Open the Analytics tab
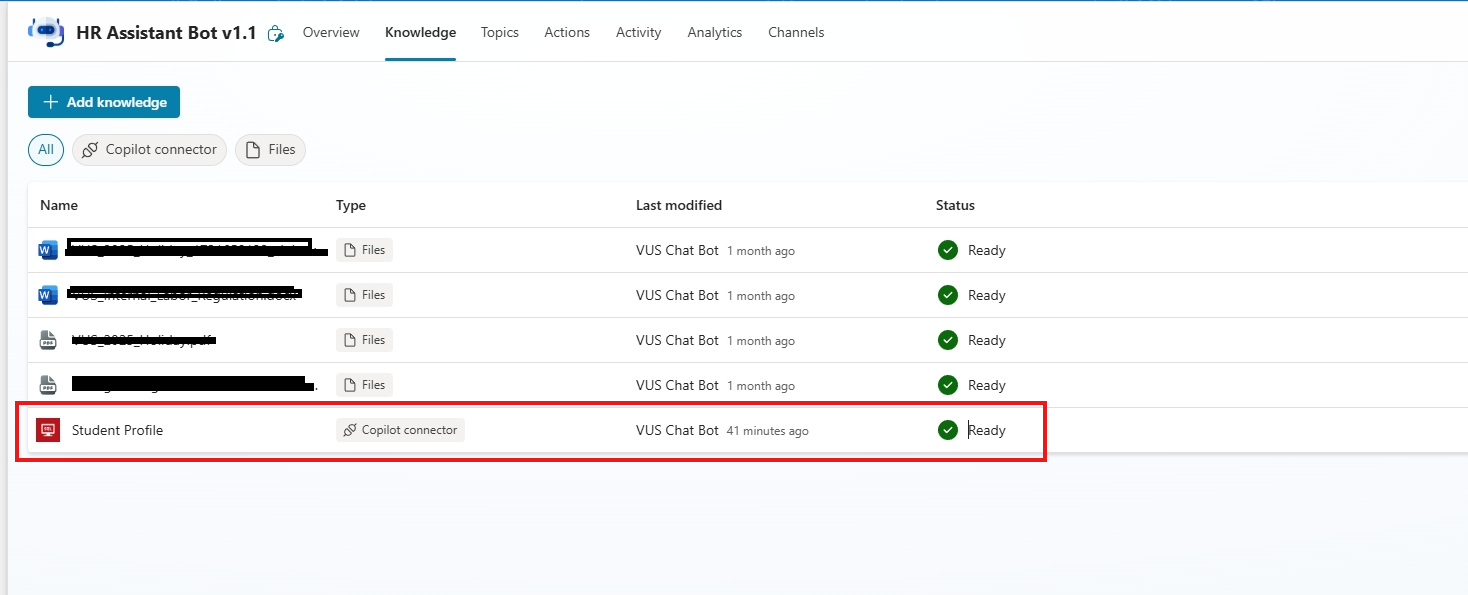The image size is (1468, 595). coord(714,32)
